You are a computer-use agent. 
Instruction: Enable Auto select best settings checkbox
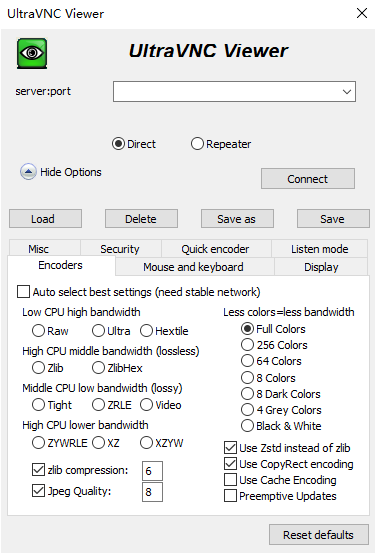pyautogui.click(x=23, y=292)
